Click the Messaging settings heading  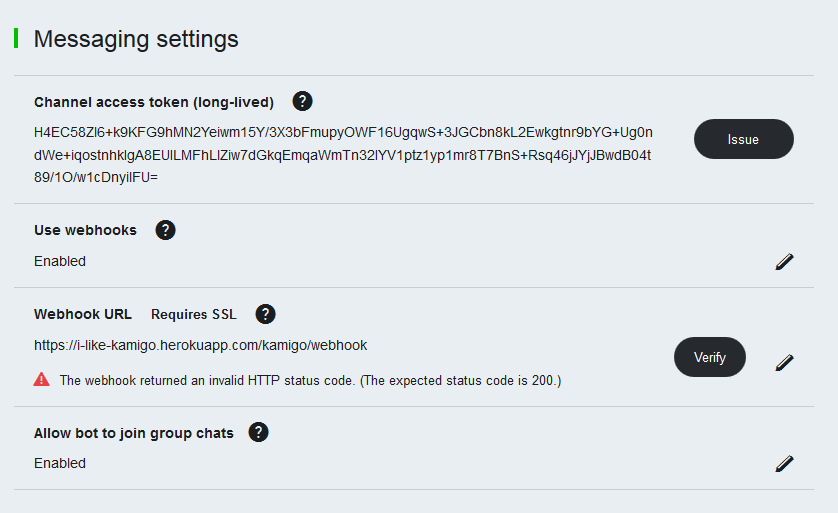point(136,39)
